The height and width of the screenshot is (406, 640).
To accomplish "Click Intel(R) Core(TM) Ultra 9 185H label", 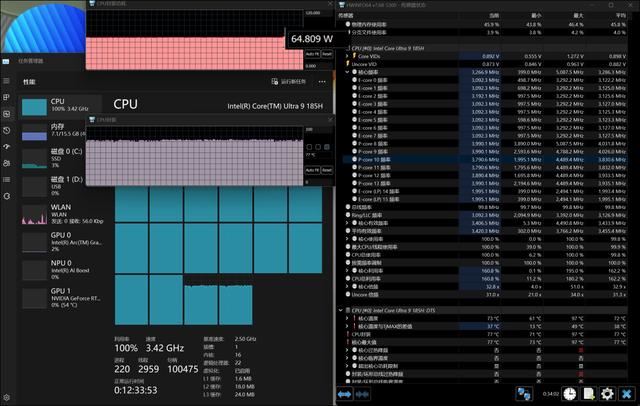I will 275,106.
